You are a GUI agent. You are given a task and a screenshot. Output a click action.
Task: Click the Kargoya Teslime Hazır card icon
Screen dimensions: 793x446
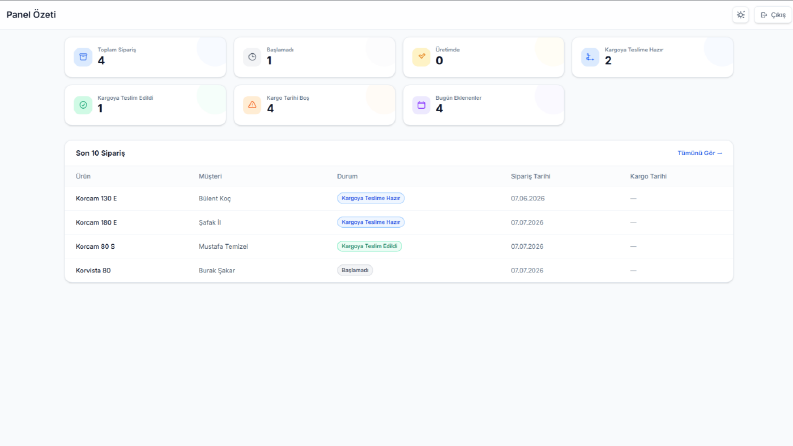click(590, 57)
